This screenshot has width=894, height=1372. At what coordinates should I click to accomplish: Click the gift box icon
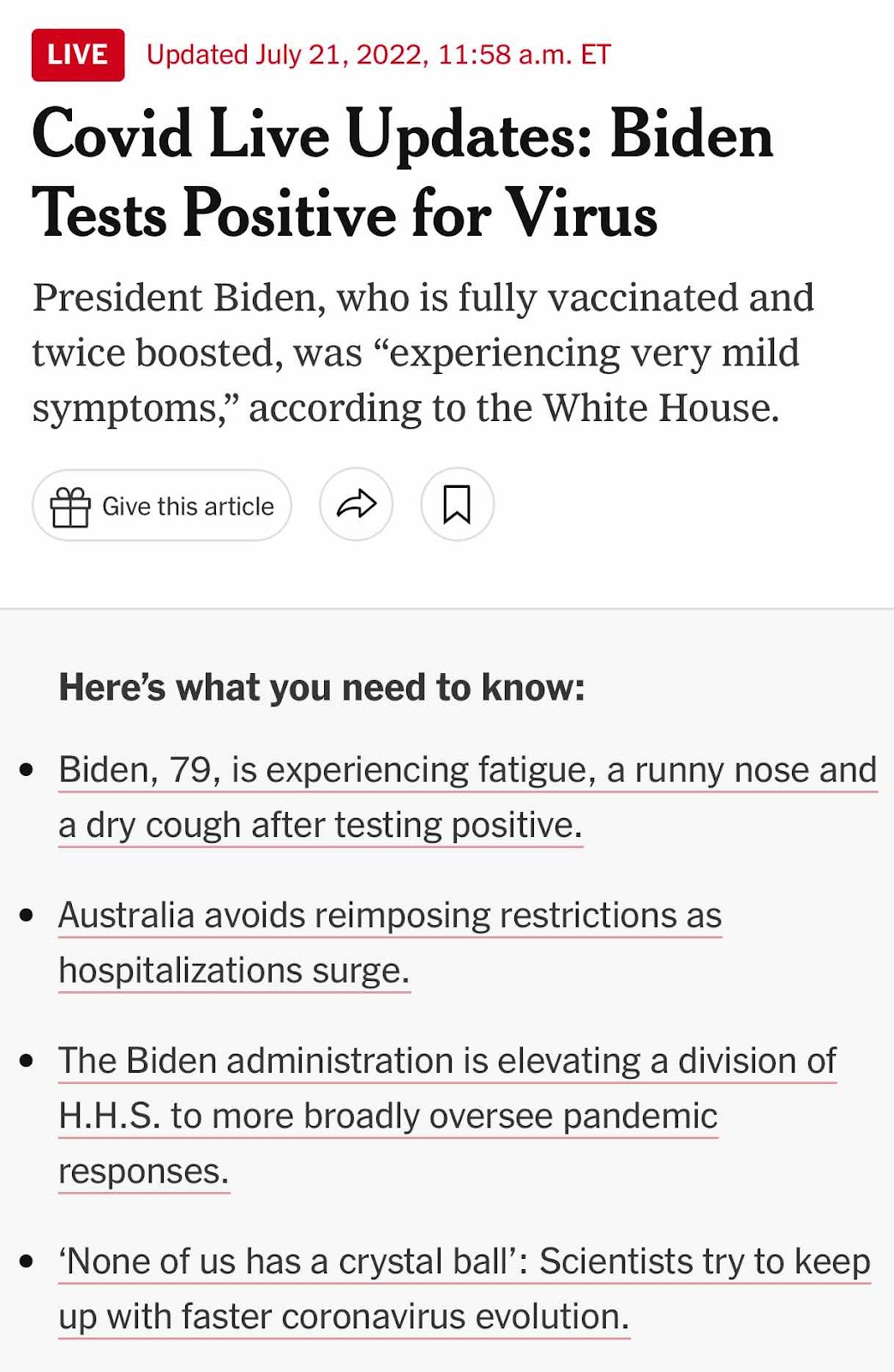click(70, 506)
